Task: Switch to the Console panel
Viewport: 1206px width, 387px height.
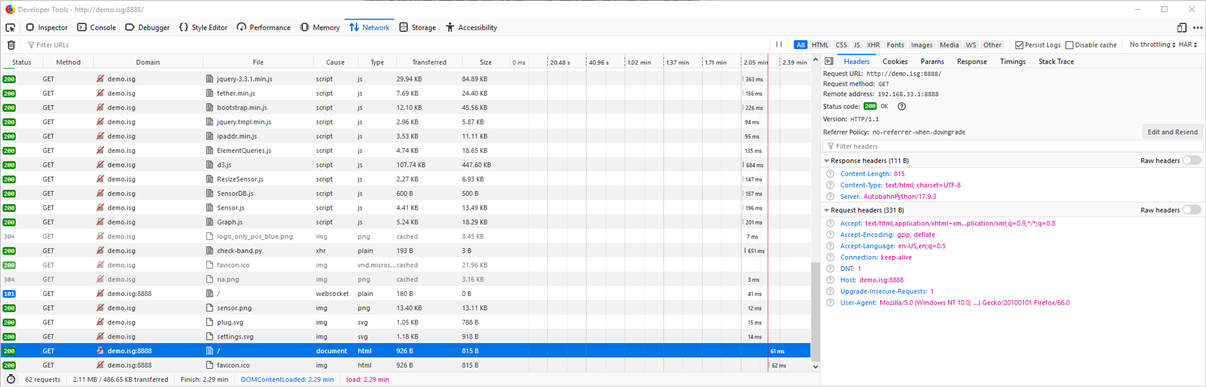Action: 97,27
